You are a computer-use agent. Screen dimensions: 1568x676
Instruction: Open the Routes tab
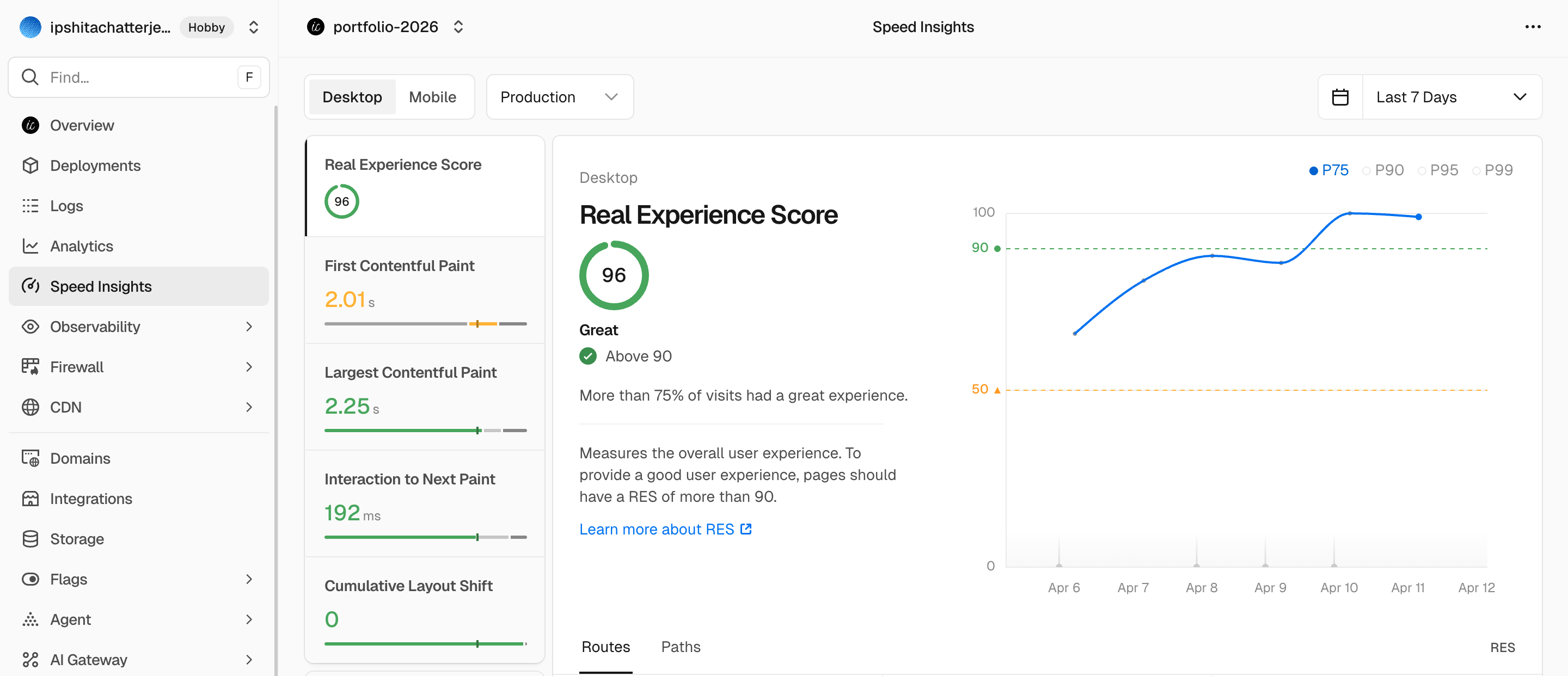tap(605, 647)
